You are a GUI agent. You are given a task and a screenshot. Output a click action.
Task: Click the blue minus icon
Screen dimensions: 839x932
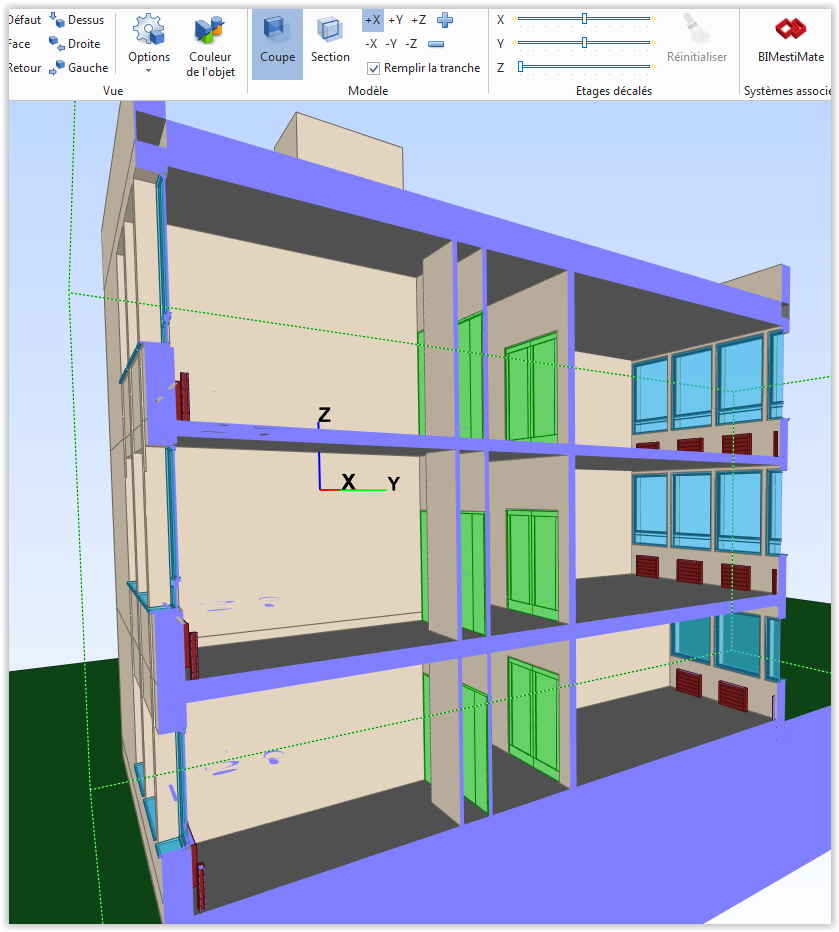[436, 44]
